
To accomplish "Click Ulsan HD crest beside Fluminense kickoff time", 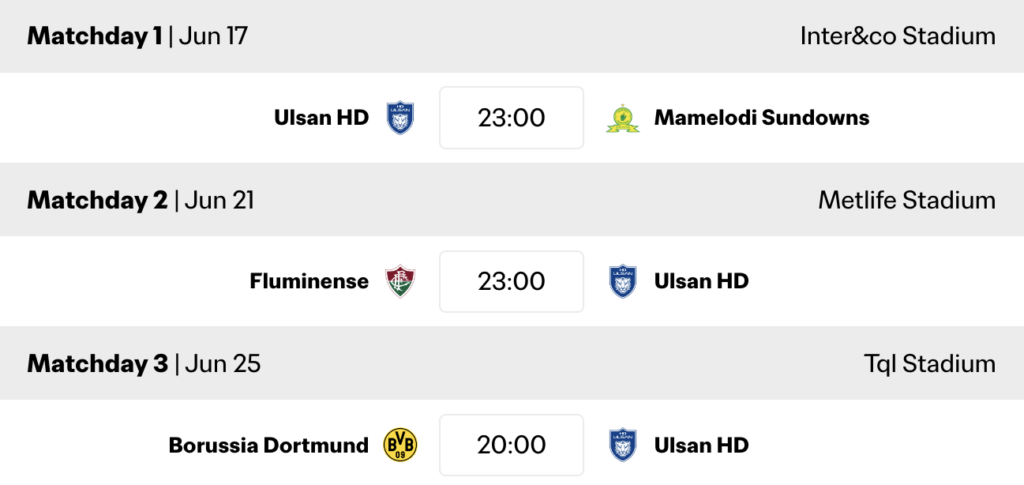I will 623,281.
